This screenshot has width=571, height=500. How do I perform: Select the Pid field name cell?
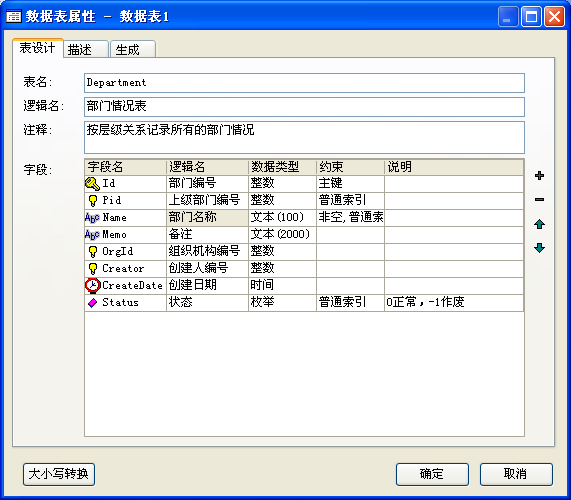[x=126, y=201]
